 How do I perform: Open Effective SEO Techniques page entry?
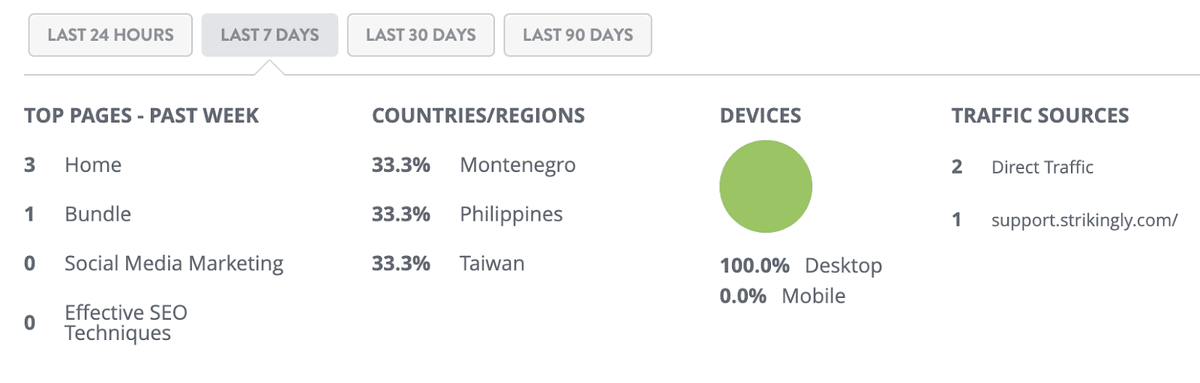click(x=126, y=323)
